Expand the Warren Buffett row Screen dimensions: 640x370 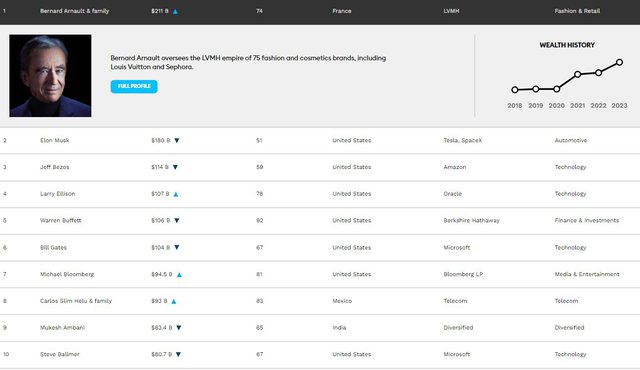pos(320,221)
